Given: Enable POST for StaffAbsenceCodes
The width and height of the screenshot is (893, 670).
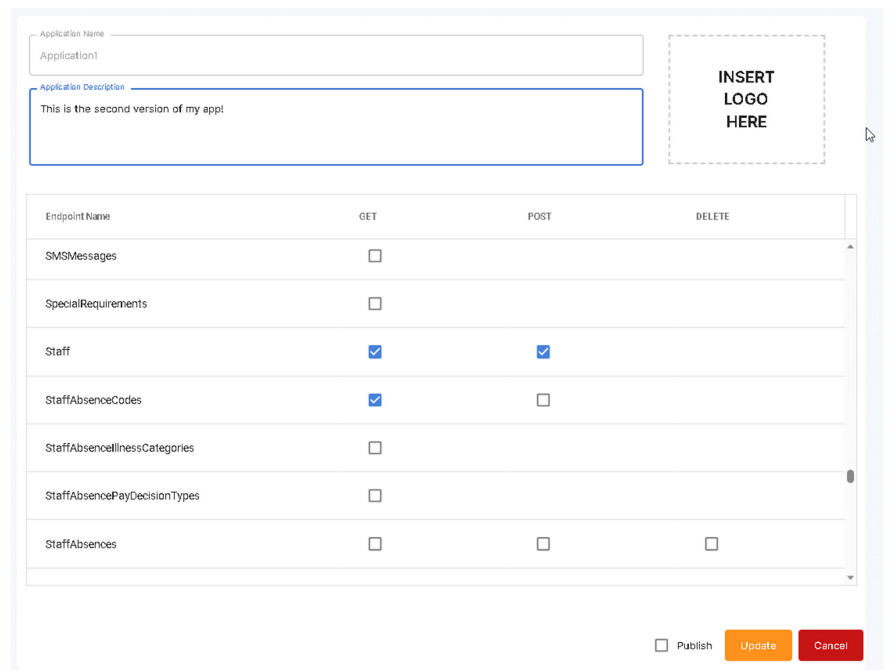Looking at the screenshot, I should pyautogui.click(x=543, y=400).
